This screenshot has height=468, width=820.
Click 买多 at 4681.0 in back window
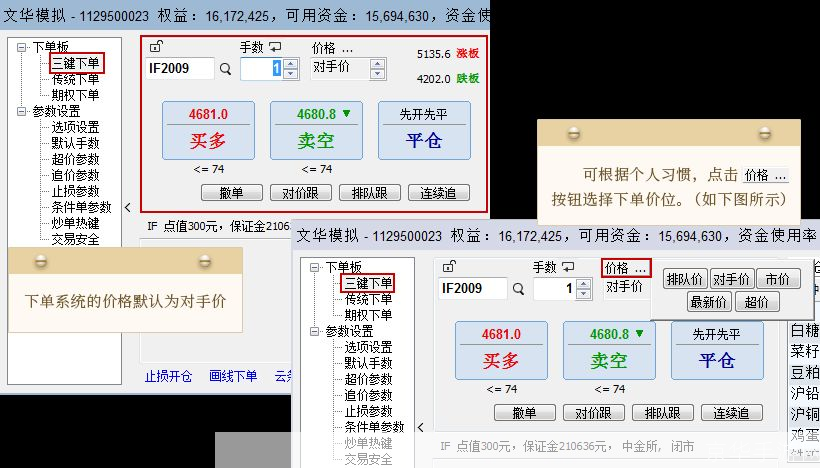[x=208, y=131]
